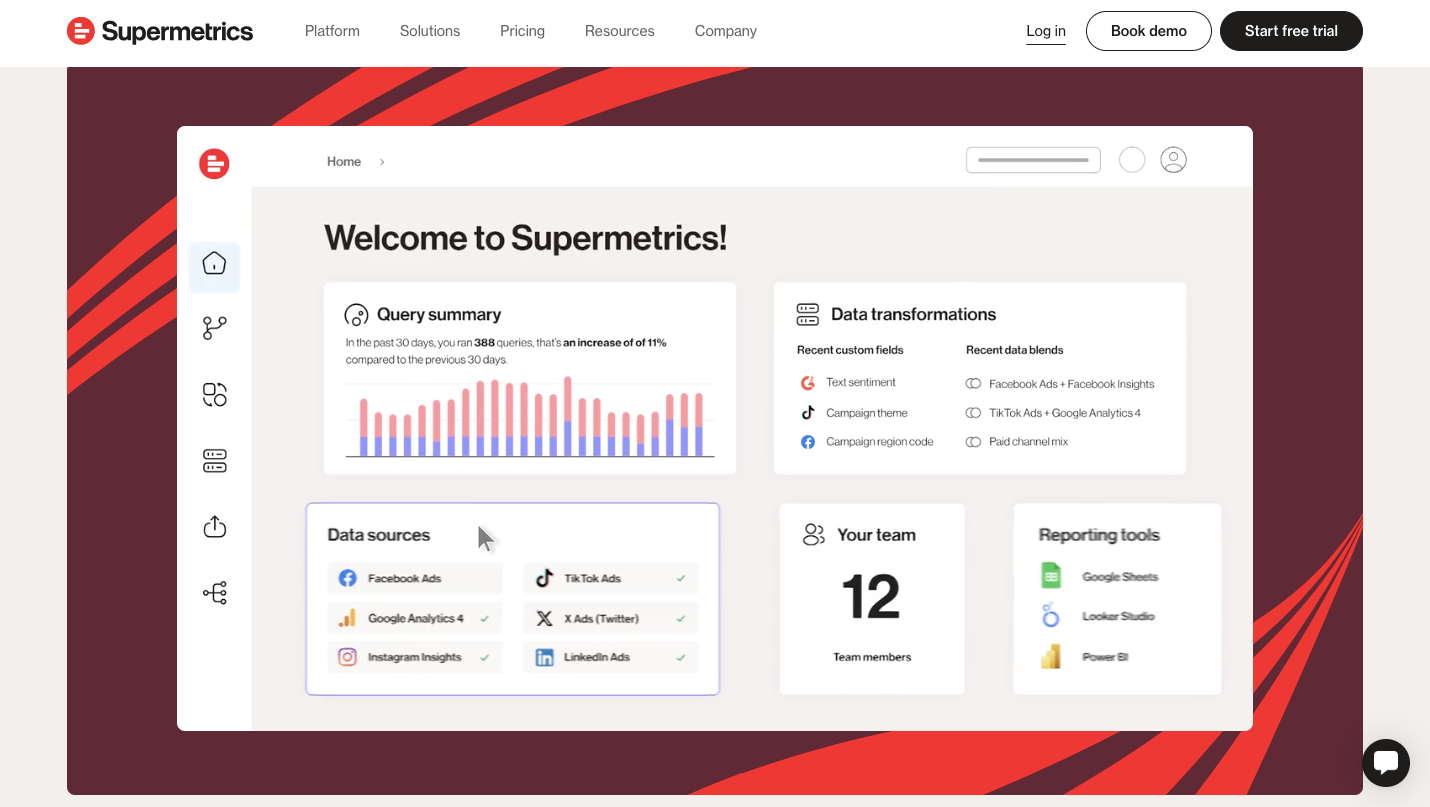Screen dimensions: 1430x807
Task: Click the Instagram Insights icon
Action: (347, 657)
